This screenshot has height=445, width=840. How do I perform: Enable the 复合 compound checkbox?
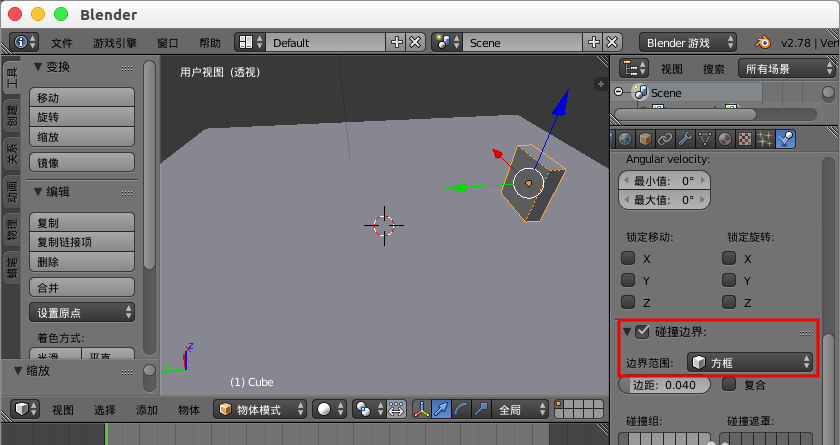(x=729, y=384)
